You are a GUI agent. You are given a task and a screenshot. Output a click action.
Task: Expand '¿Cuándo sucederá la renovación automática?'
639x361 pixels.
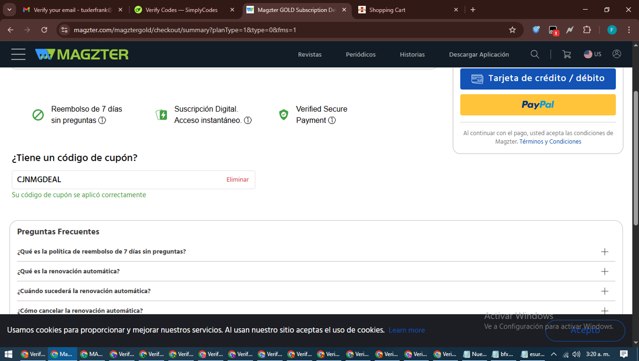click(x=316, y=291)
